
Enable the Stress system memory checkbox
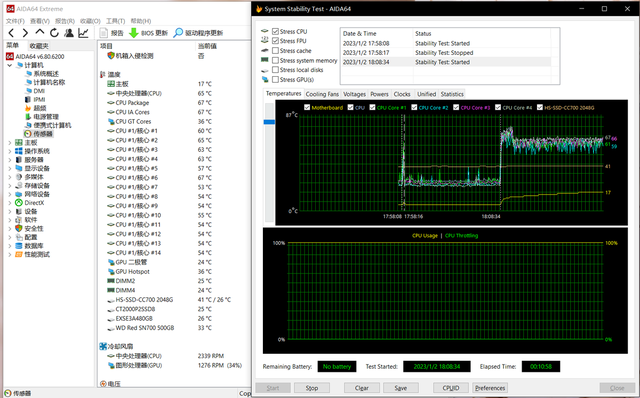tap(276, 60)
